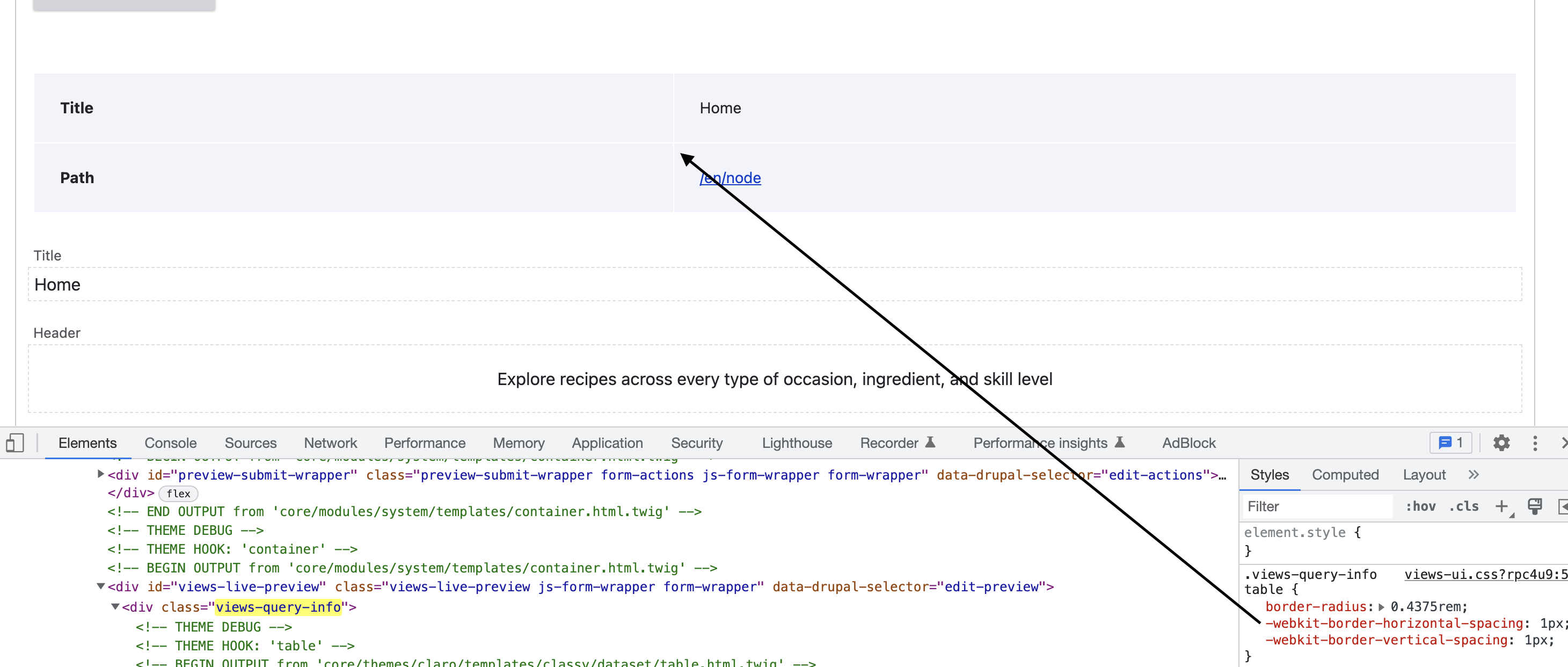Image resolution: width=1568 pixels, height=667 pixels.
Task: Follow the /en/node path link
Action: point(730,177)
